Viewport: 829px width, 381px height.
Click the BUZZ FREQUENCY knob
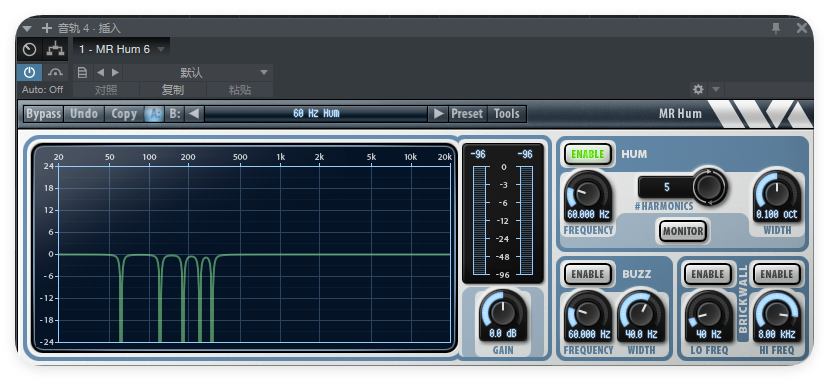click(588, 313)
